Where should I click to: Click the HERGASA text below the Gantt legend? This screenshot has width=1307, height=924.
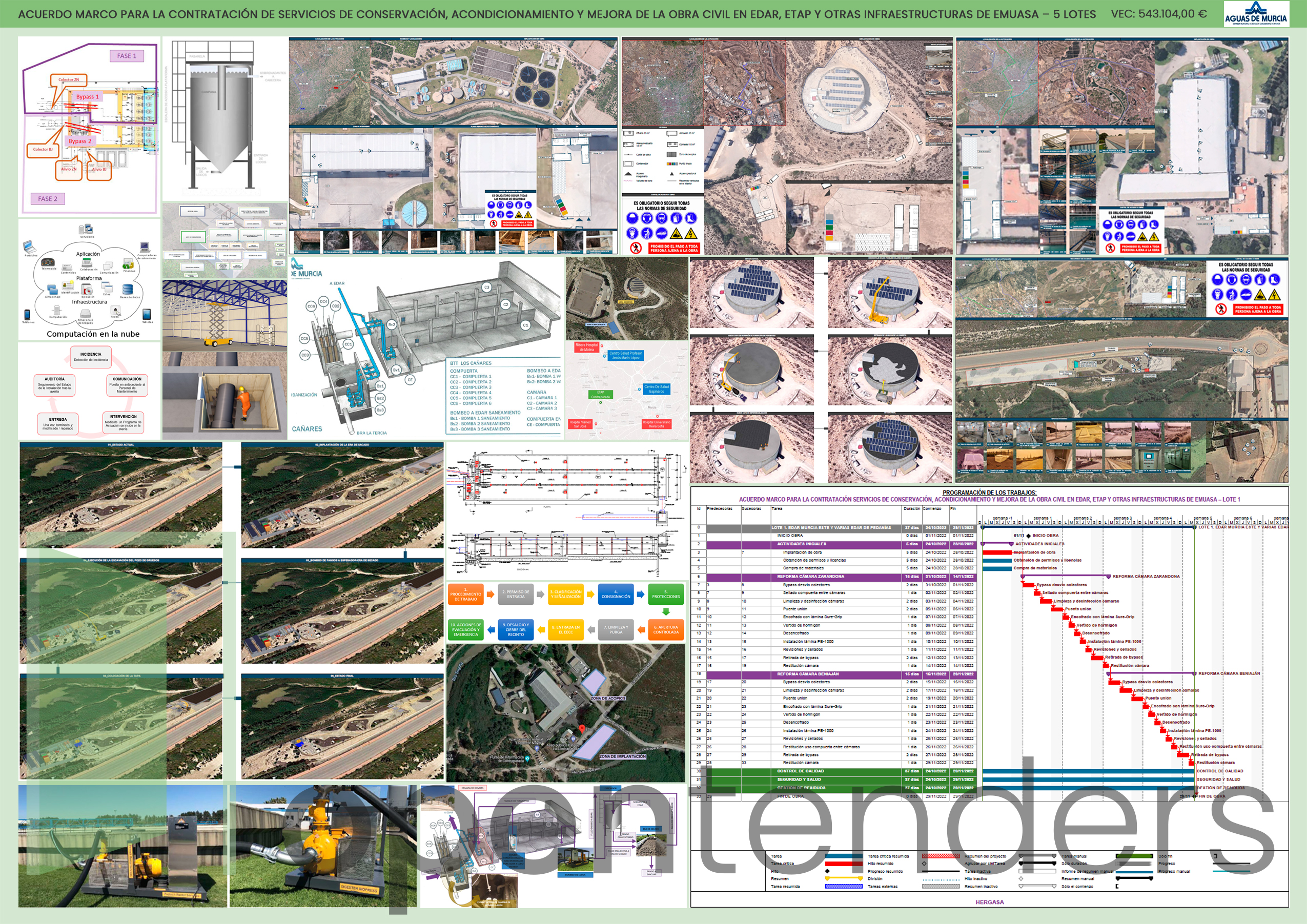click(x=989, y=902)
